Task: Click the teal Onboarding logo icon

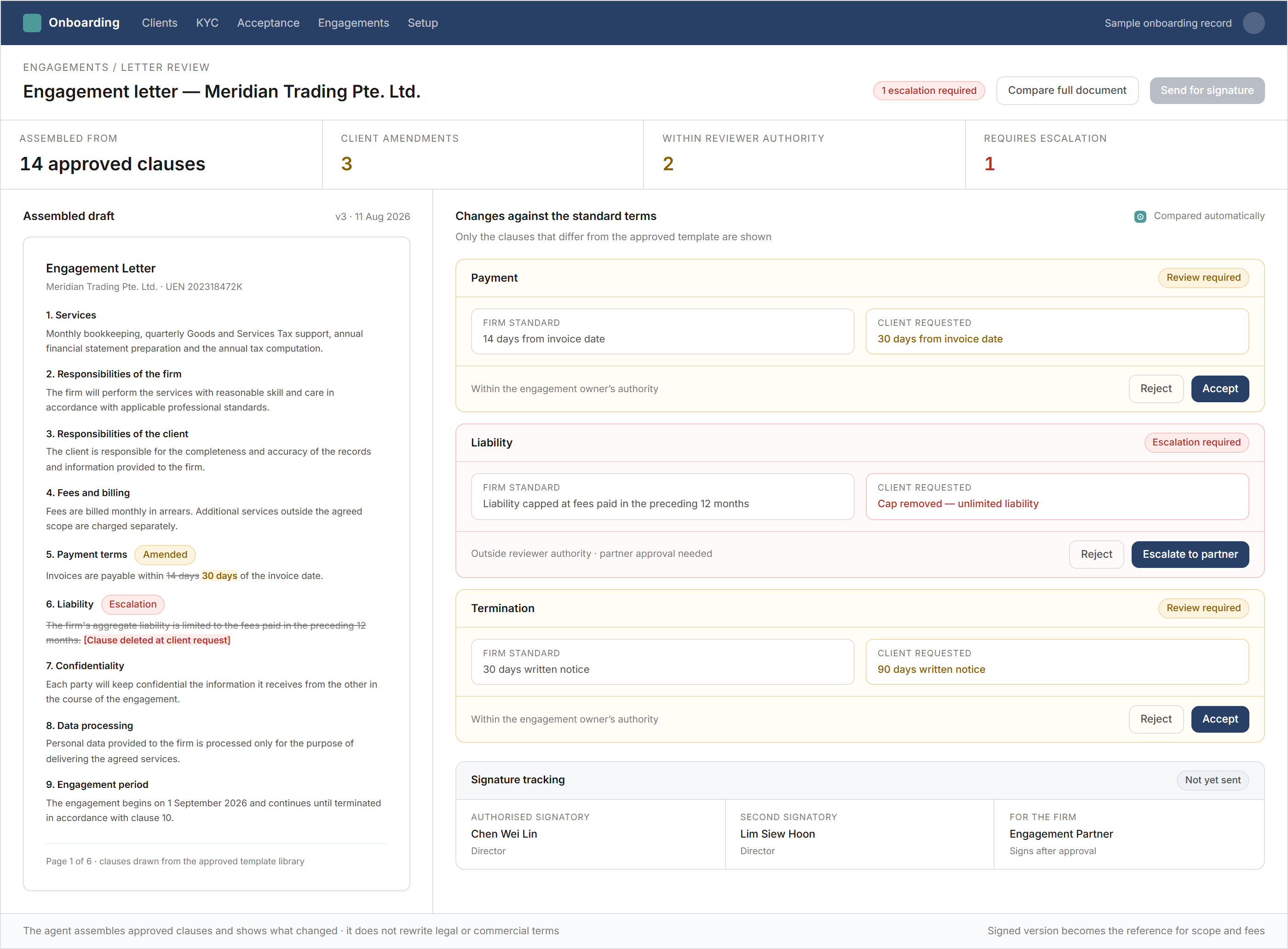Action: [x=32, y=23]
